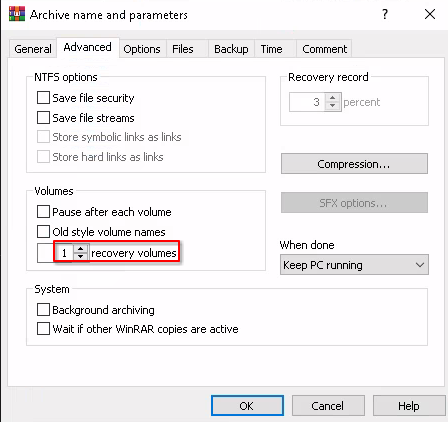Open Help for this dialog
The image size is (448, 422).
tap(409, 406)
